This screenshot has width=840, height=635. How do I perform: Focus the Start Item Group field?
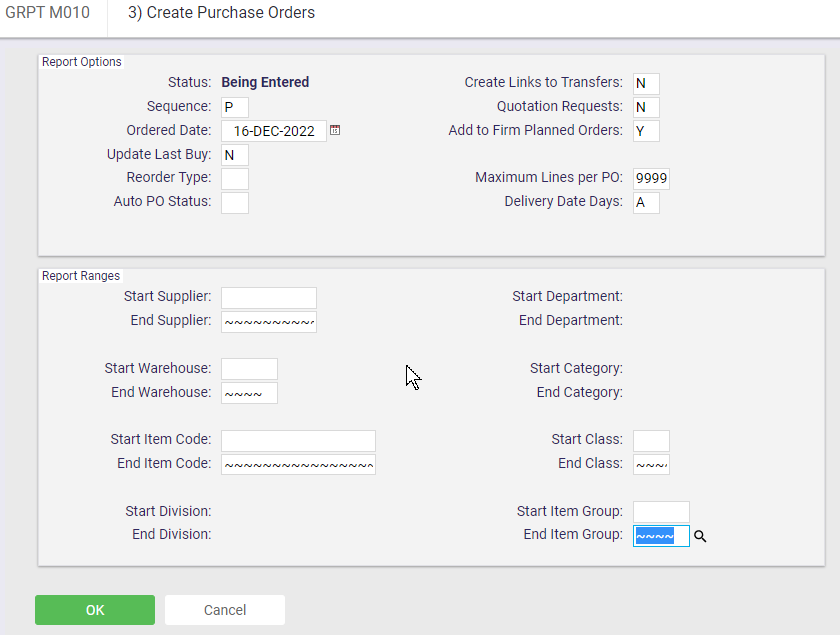click(661, 512)
